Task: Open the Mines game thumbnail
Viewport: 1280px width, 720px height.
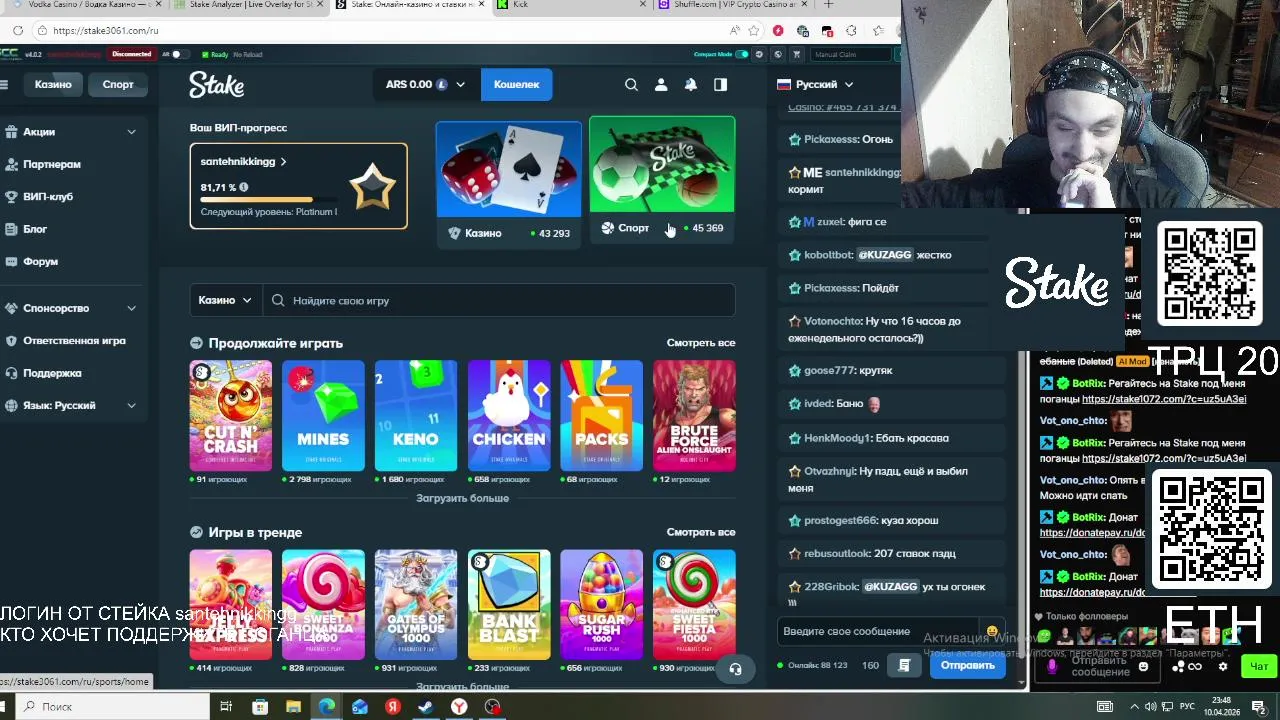Action: (x=323, y=415)
